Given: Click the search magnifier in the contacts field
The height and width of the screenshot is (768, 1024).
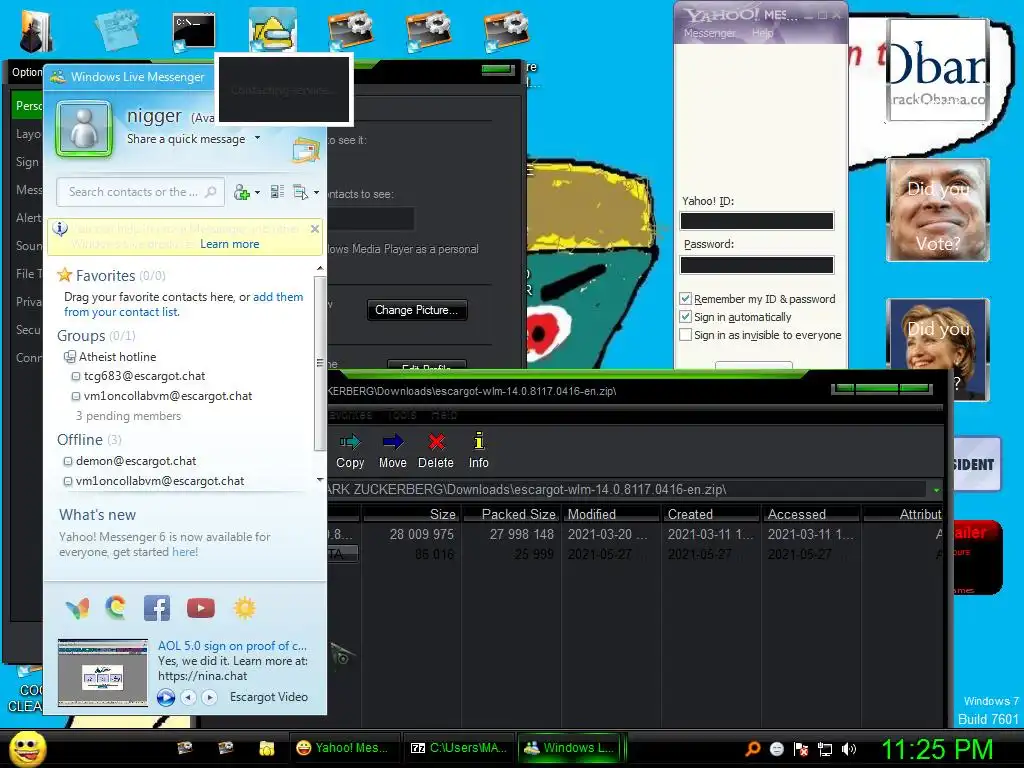Looking at the screenshot, I should tap(211, 191).
